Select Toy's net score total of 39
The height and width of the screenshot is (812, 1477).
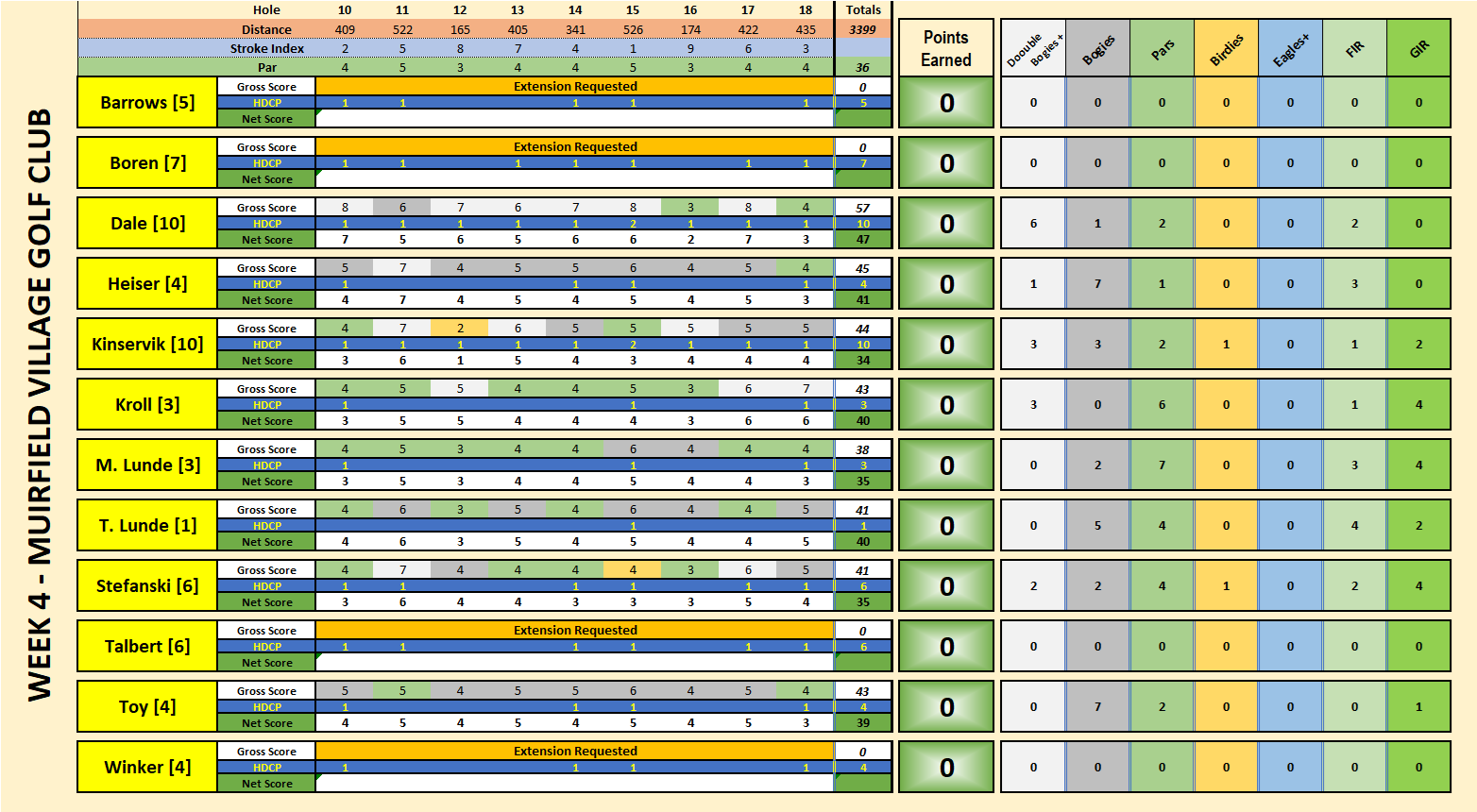coord(862,723)
